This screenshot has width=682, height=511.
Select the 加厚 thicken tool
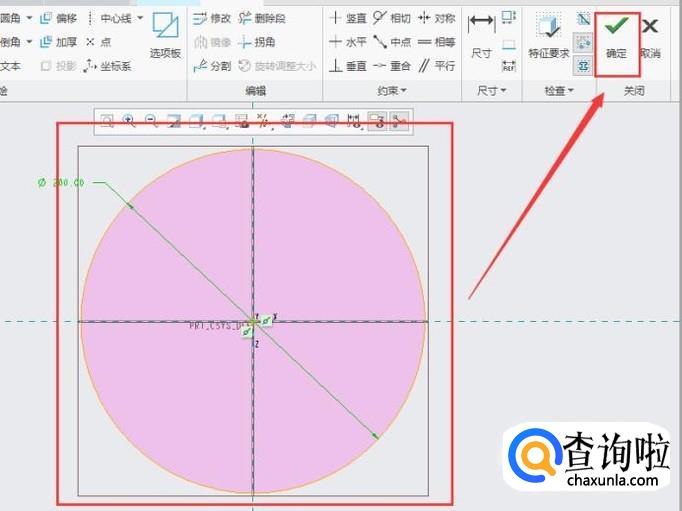pos(58,42)
